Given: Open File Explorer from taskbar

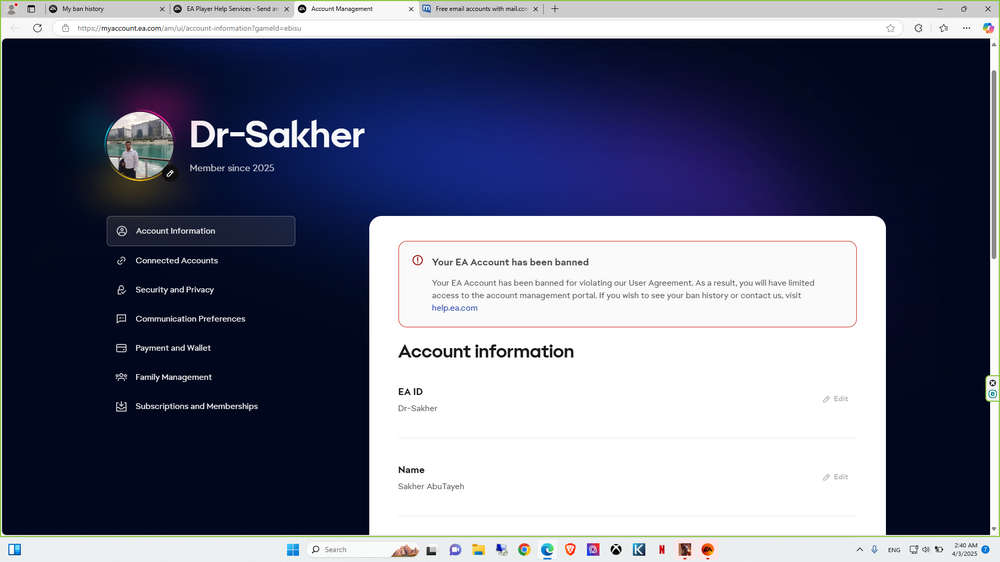Looking at the screenshot, I should pos(478,549).
